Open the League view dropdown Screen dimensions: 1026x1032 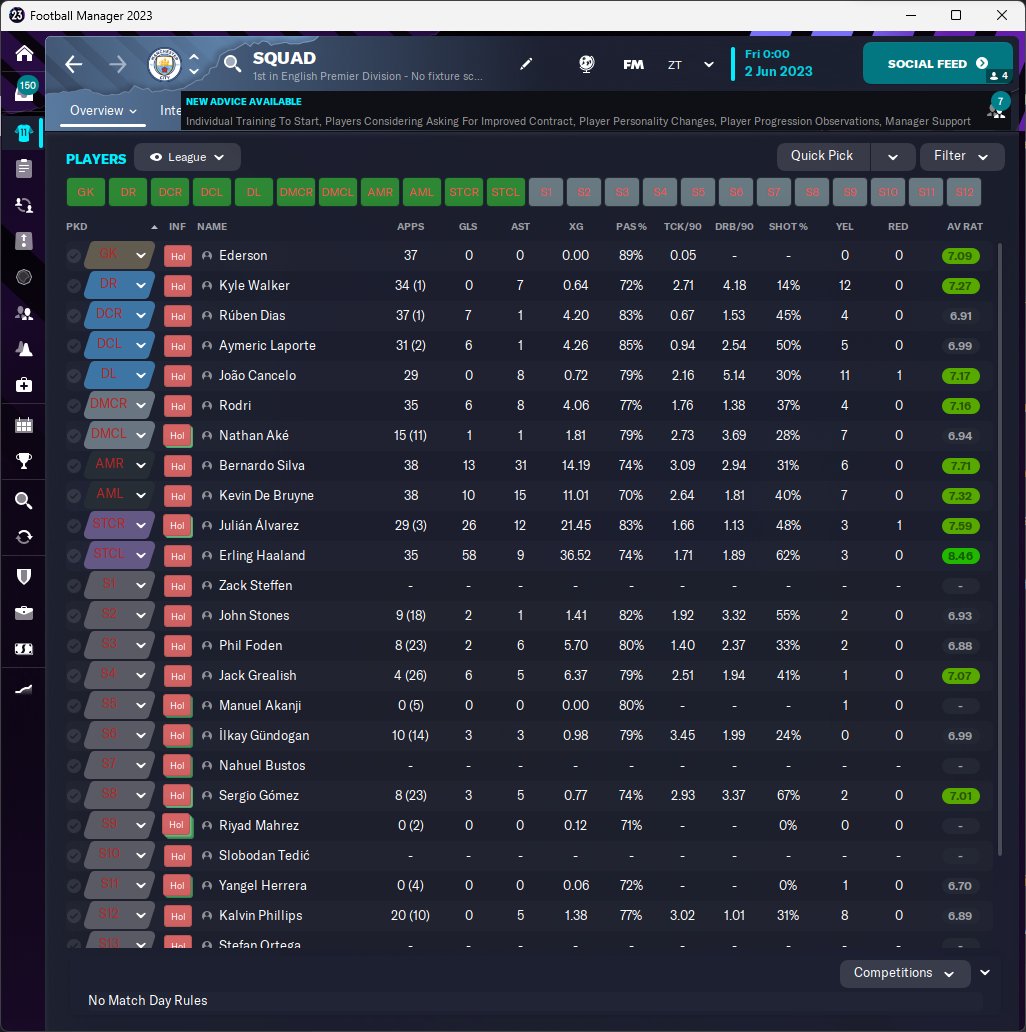(x=187, y=157)
